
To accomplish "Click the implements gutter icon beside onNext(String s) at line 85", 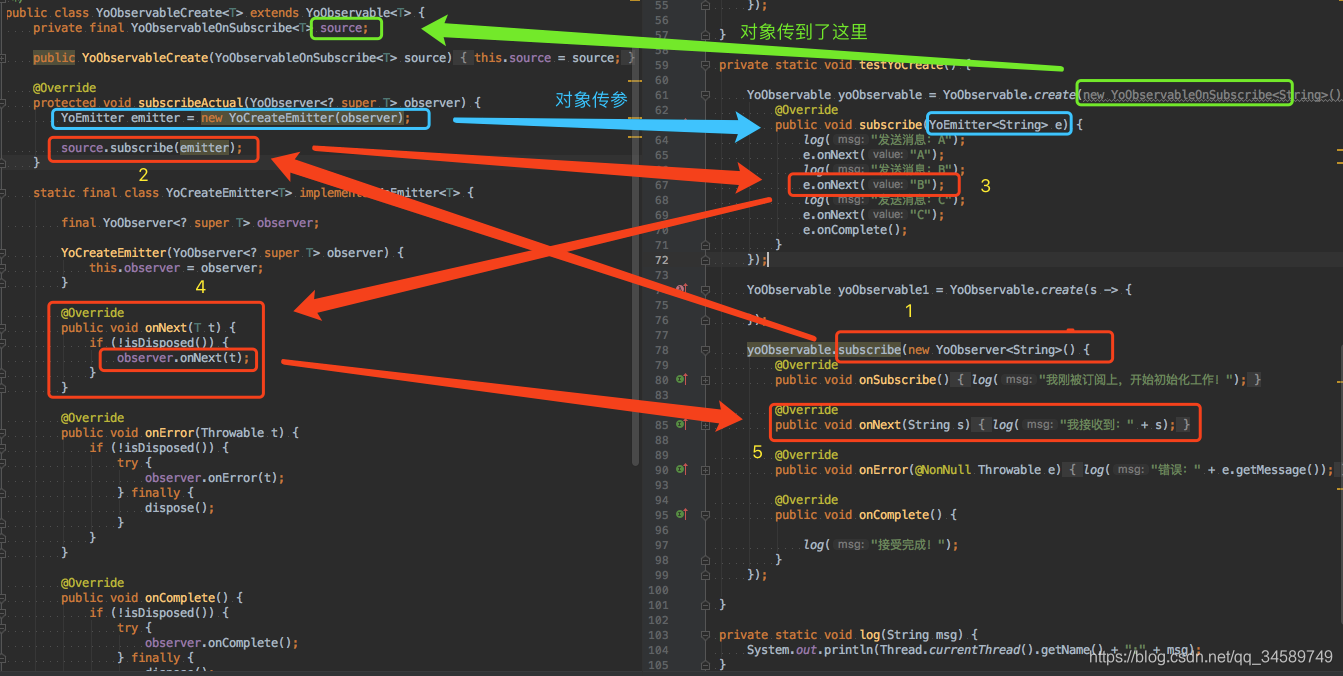I will [x=682, y=424].
